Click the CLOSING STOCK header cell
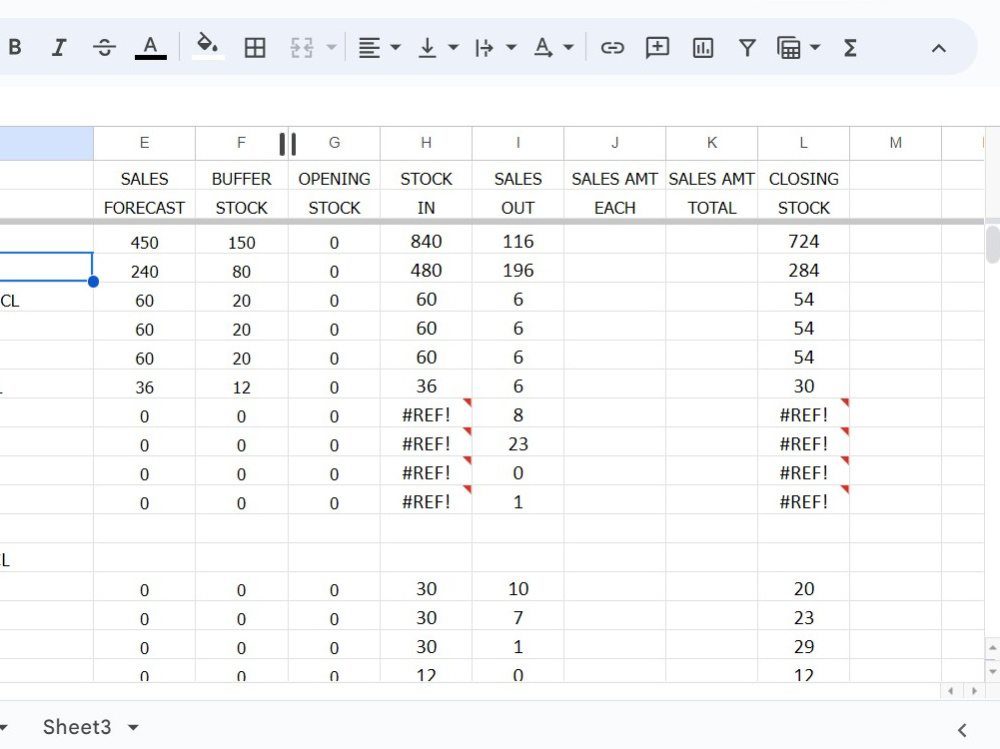The image size is (1000, 749). coord(804,193)
